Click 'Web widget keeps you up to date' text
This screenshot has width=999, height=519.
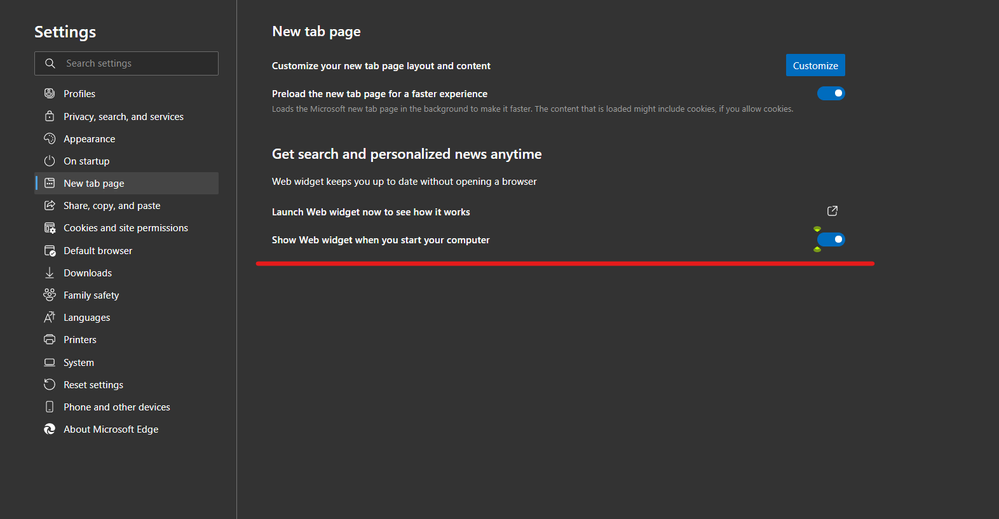pyautogui.click(x=405, y=181)
